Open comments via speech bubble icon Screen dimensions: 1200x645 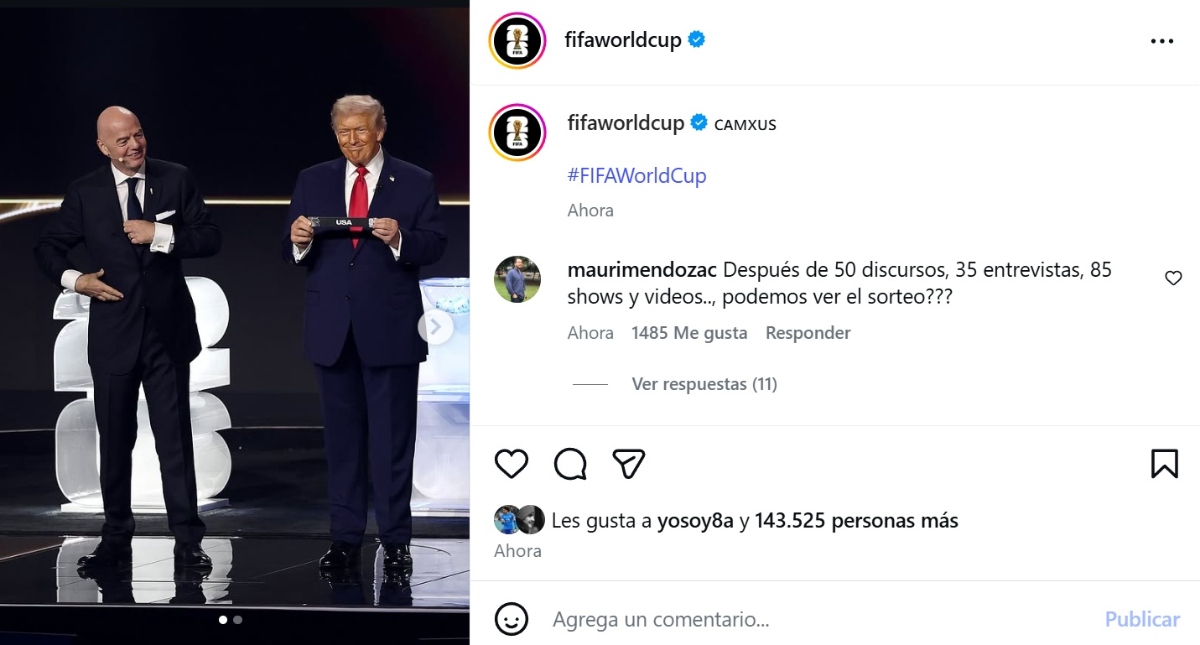(570, 464)
